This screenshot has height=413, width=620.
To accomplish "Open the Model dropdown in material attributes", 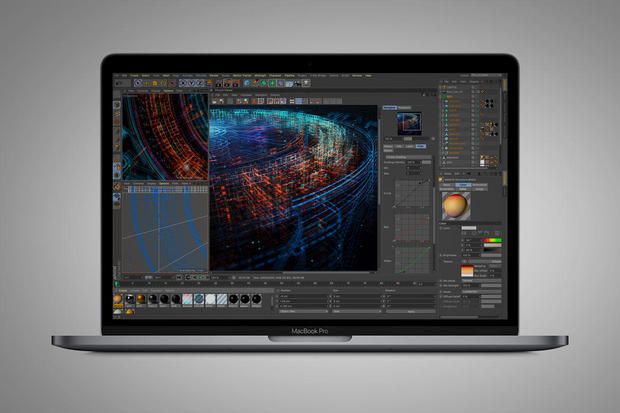I will pyautogui.click(x=481, y=292).
